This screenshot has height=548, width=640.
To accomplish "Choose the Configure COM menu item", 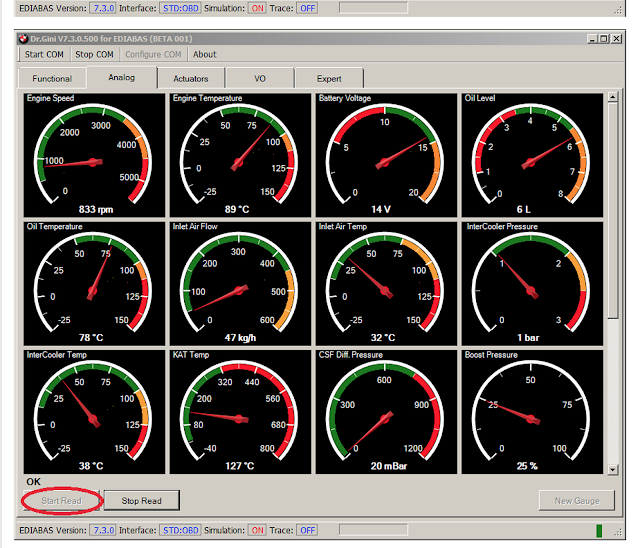I will click(153, 54).
